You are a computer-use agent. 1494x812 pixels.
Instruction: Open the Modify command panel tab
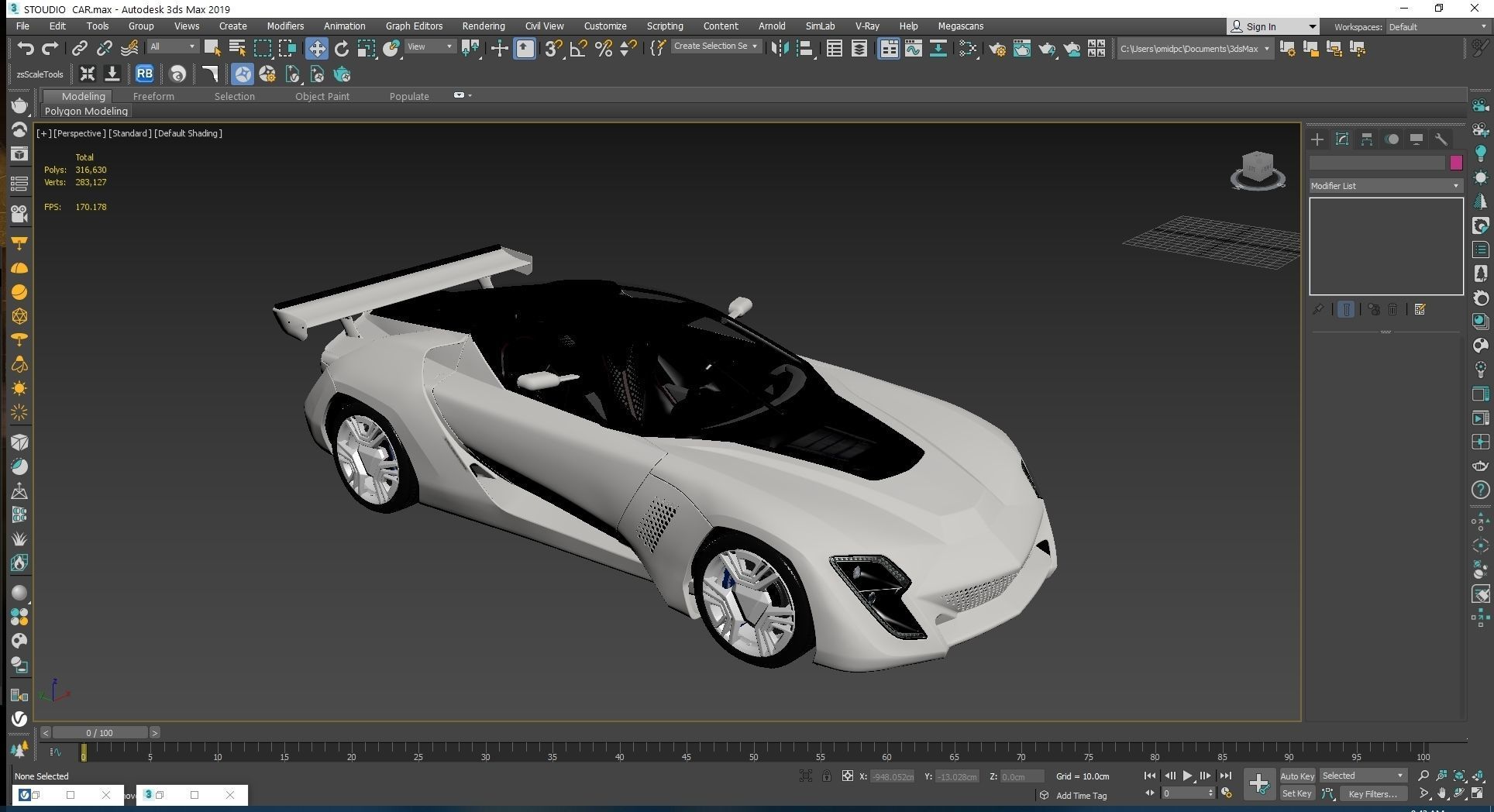pos(1342,139)
